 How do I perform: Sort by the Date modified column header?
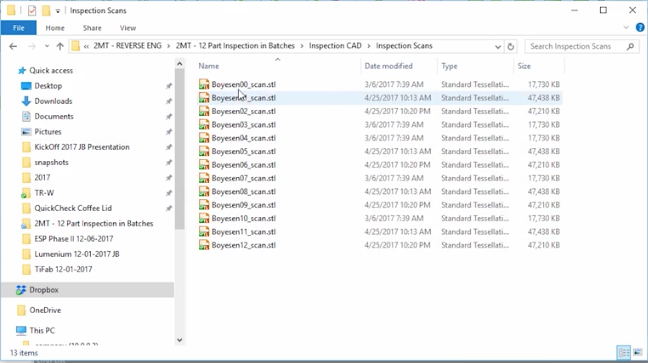[388, 66]
